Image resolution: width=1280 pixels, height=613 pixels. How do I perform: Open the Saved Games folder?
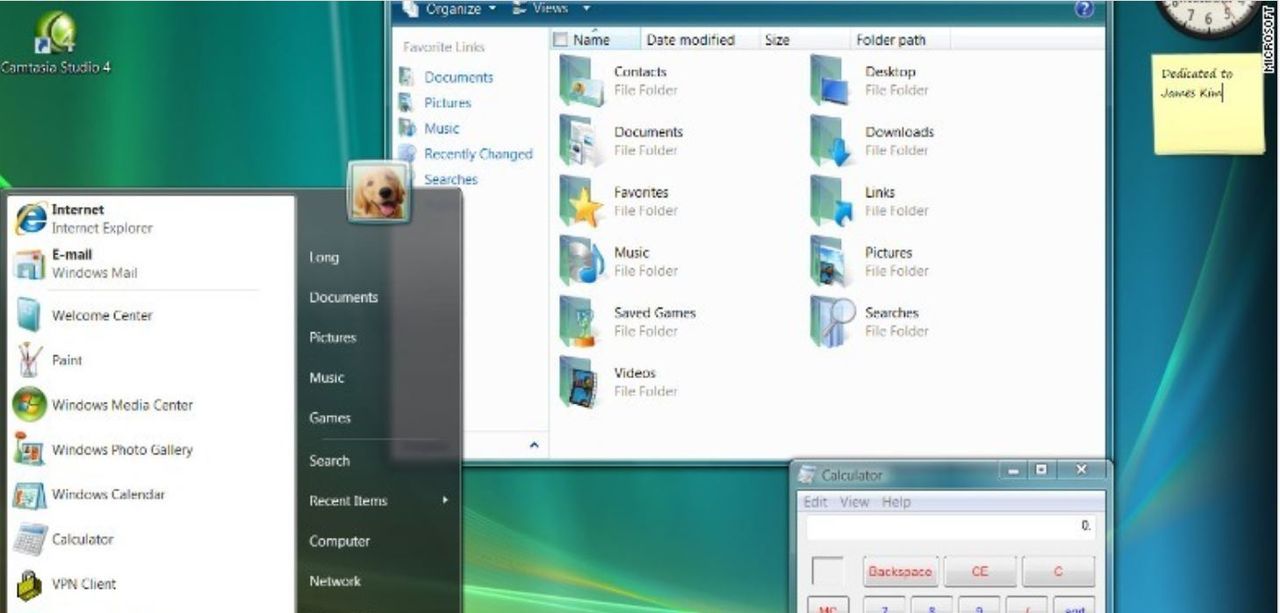pyautogui.click(x=580, y=321)
